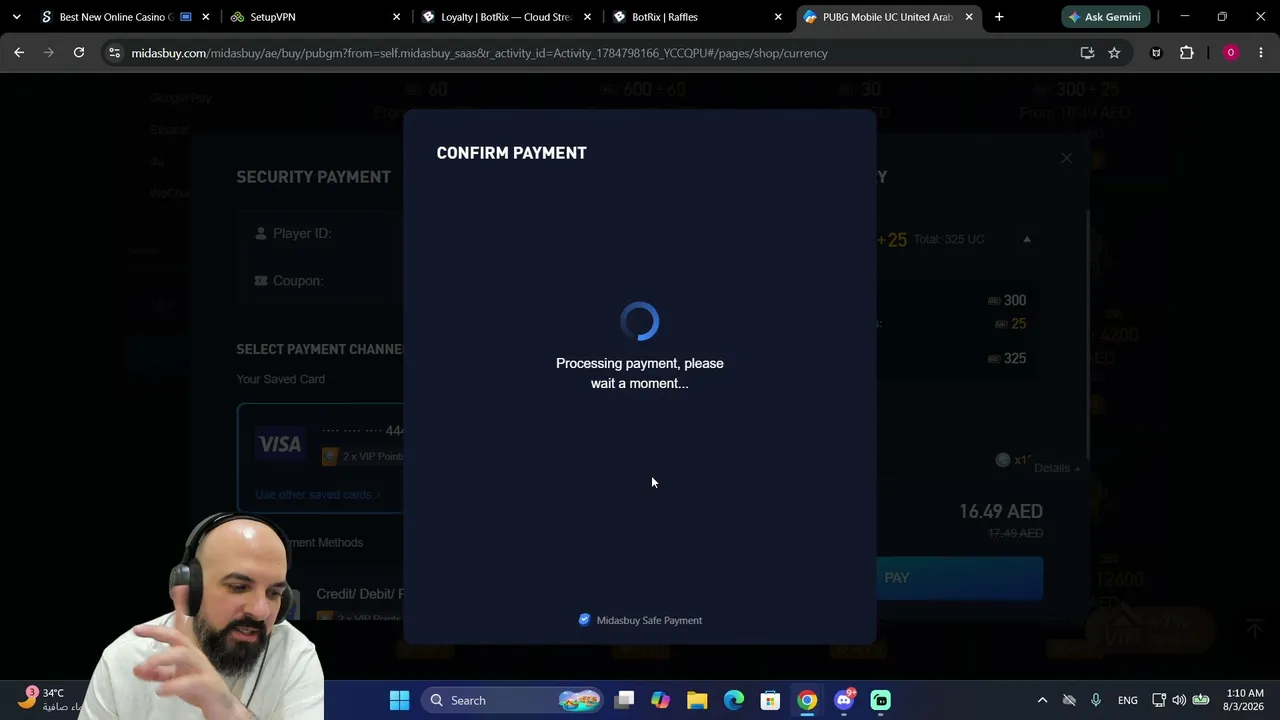Image resolution: width=1280 pixels, height=720 pixels.
Task: Close the BotRix Raffles tab
Action: point(778,17)
